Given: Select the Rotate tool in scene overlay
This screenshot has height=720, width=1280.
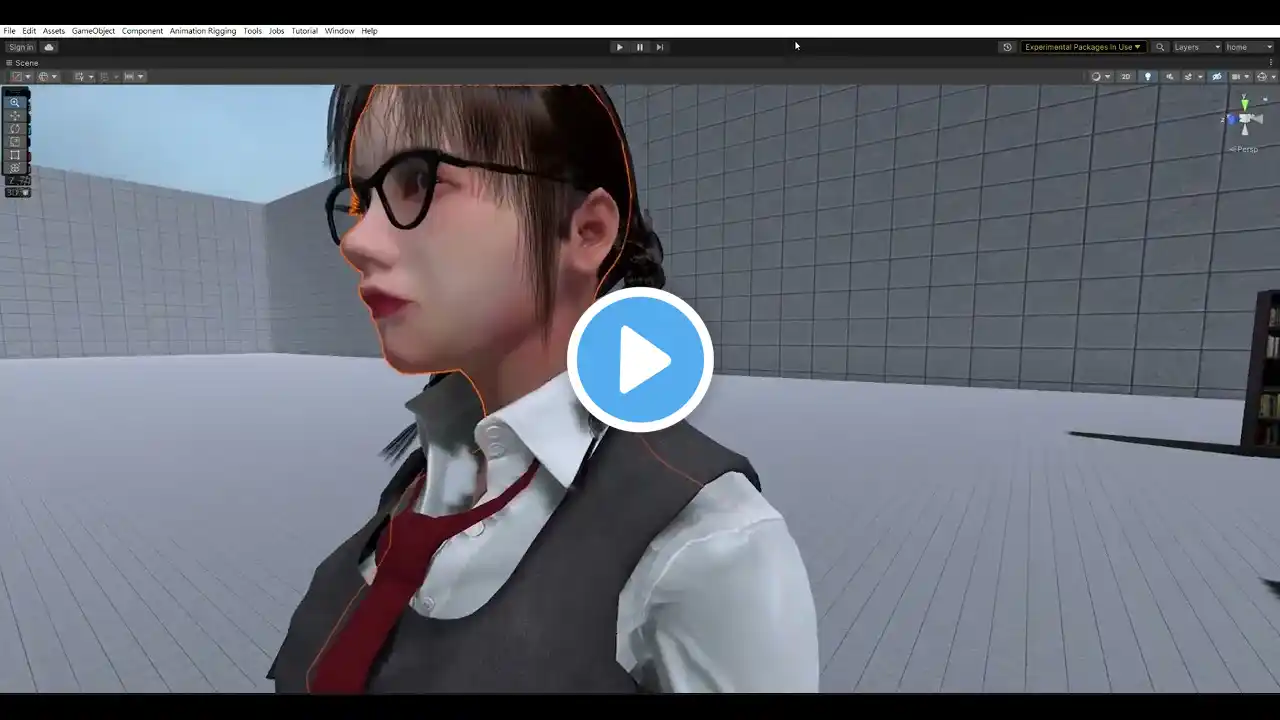Looking at the screenshot, I should 15,128.
